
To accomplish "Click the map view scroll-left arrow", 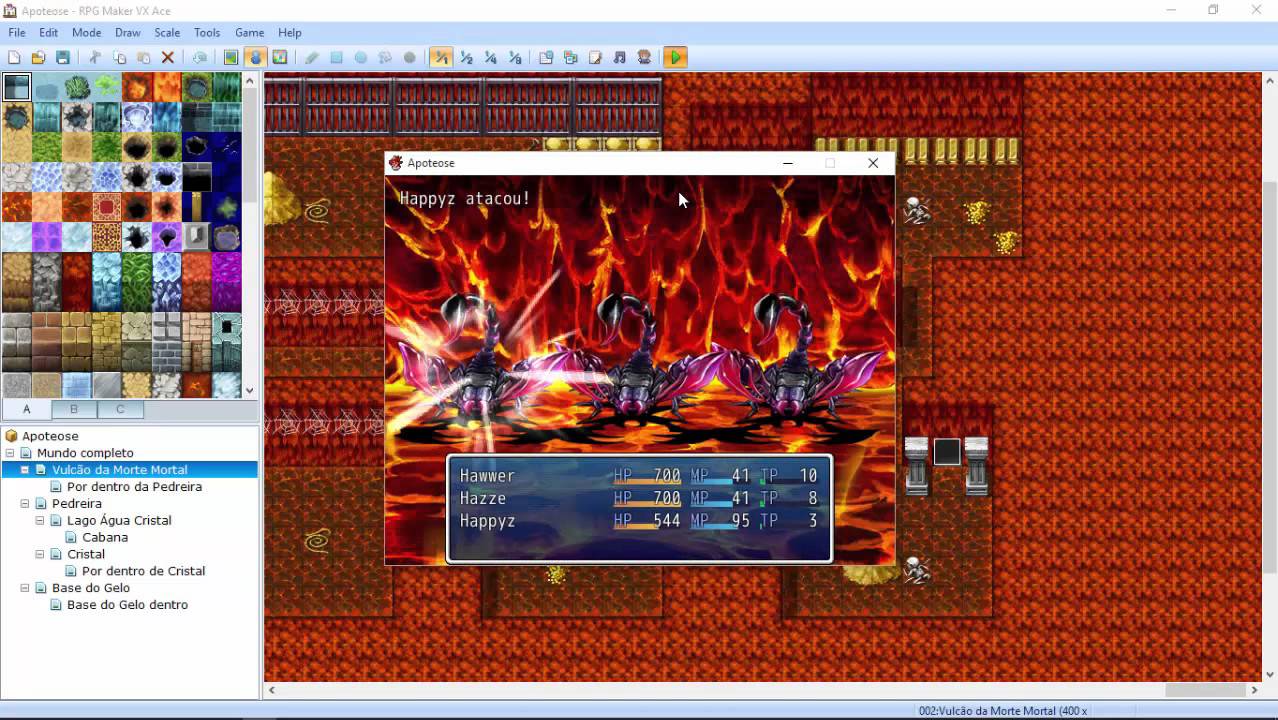I will point(272,690).
